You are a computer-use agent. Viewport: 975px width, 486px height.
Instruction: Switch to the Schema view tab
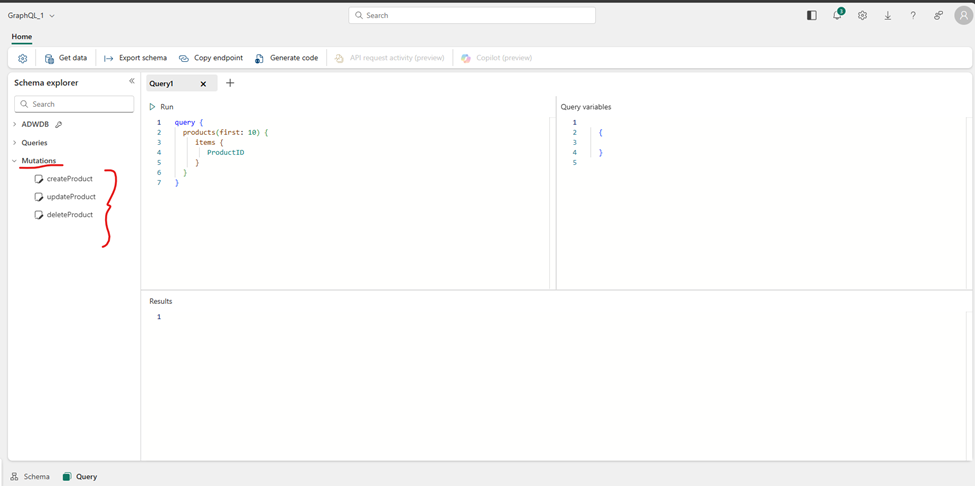[x=30, y=477]
